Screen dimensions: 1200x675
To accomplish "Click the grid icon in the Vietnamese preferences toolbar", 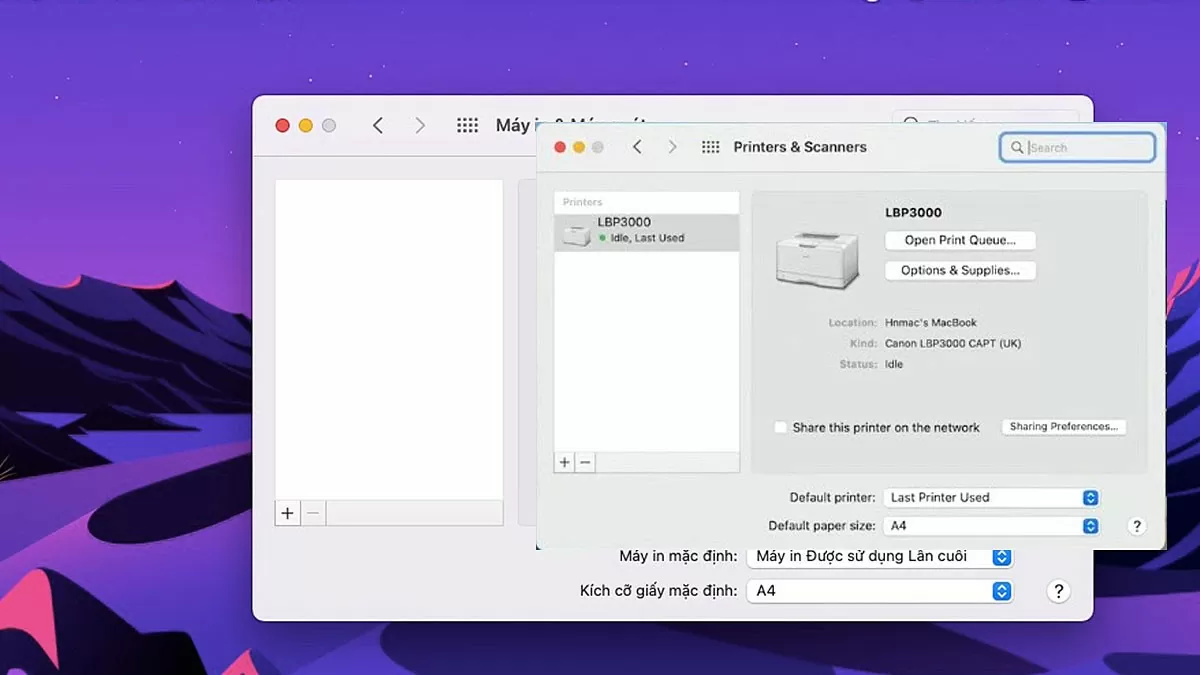I will (x=467, y=125).
